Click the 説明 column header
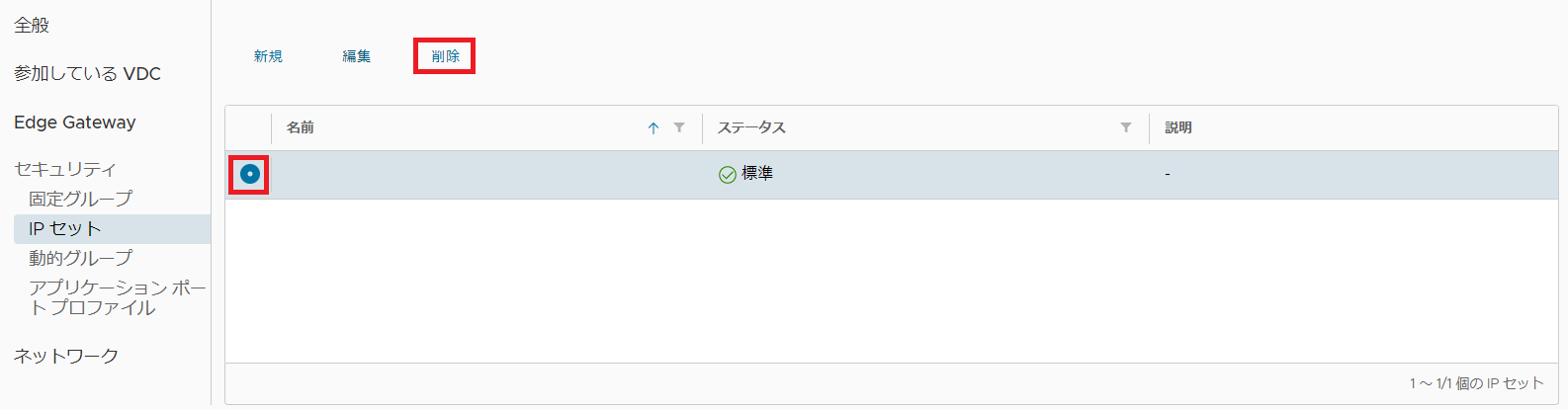This screenshot has width=1568, height=410. coord(1177,127)
